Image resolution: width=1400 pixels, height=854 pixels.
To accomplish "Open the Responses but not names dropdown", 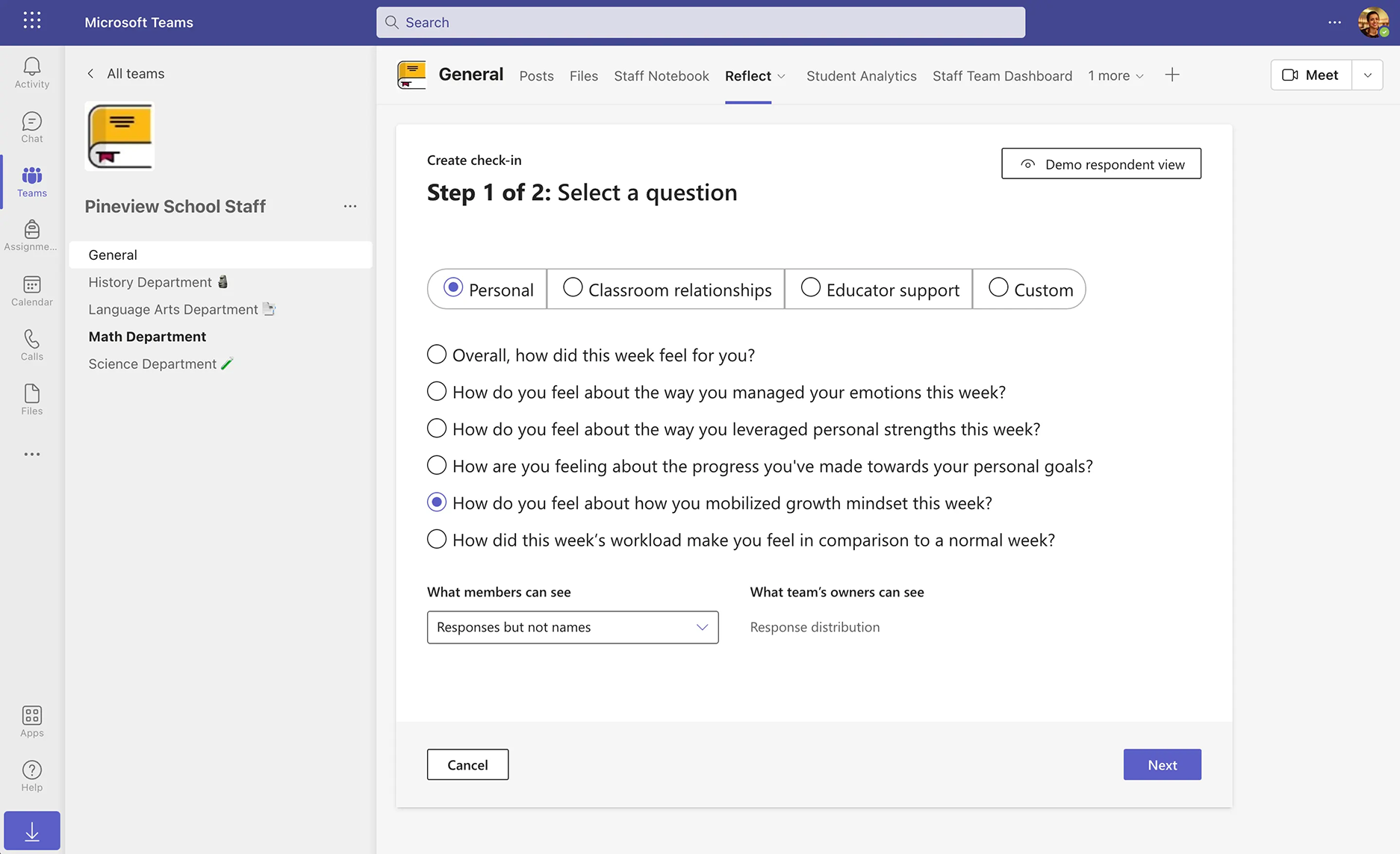I will tap(572, 627).
